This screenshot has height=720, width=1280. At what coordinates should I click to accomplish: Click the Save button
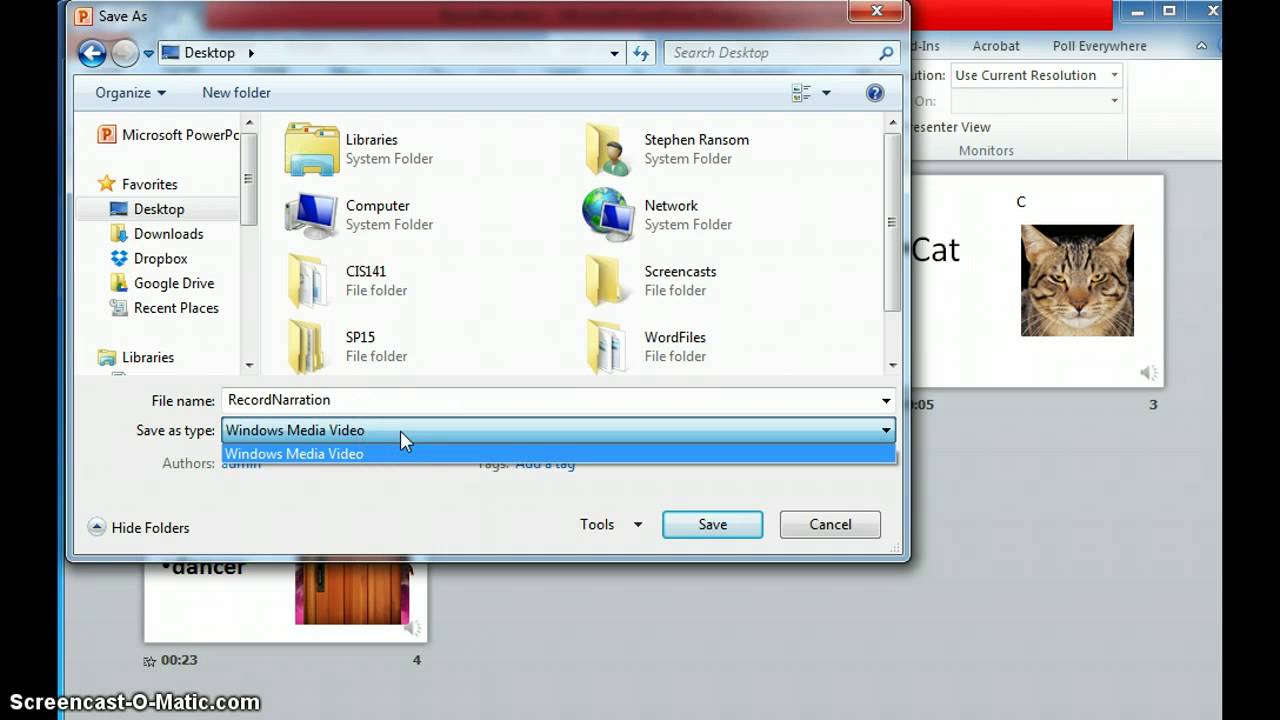point(712,524)
